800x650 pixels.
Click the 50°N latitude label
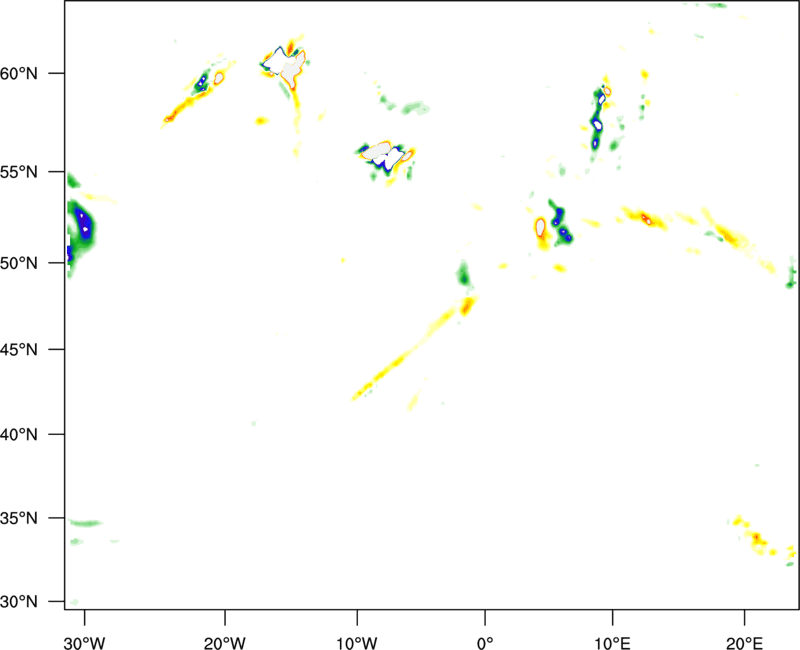click(19, 264)
